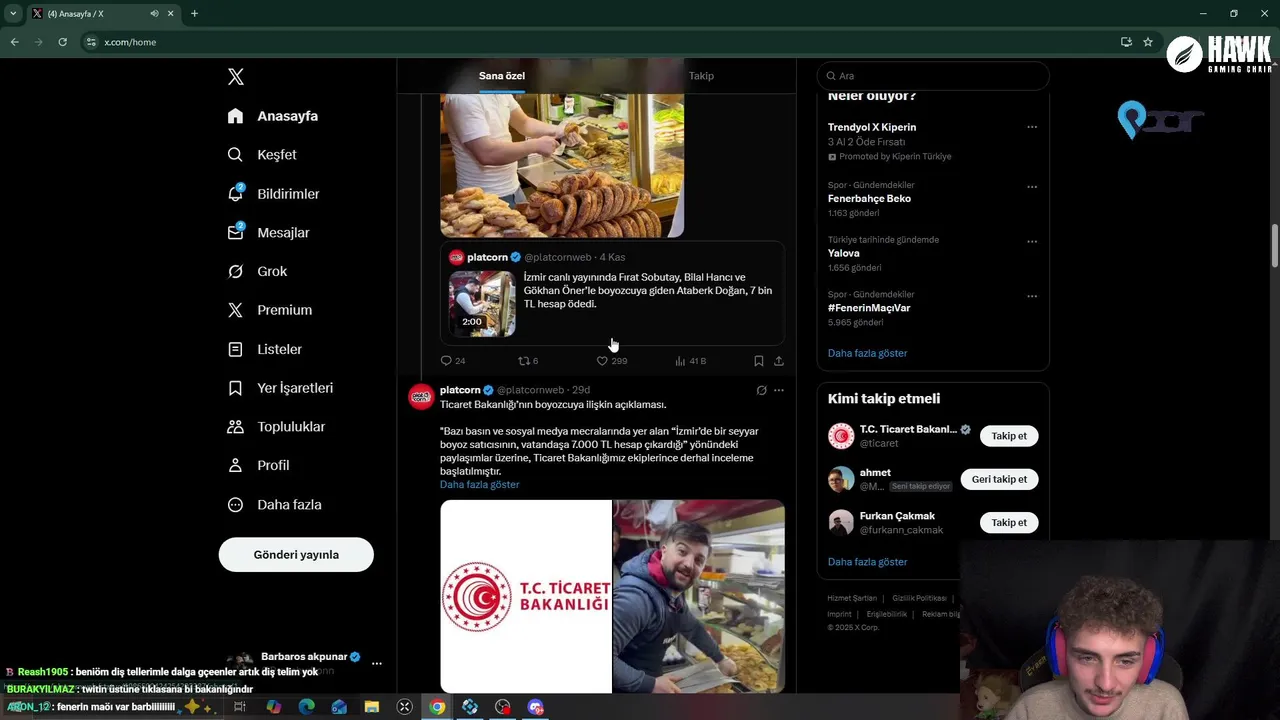Image resolution: width=1280 pixels, height=720 pixels.
Task: Open more options for #FenerinMaçıVar trend
Action: pyautogui.click(x=1032, y=296)
